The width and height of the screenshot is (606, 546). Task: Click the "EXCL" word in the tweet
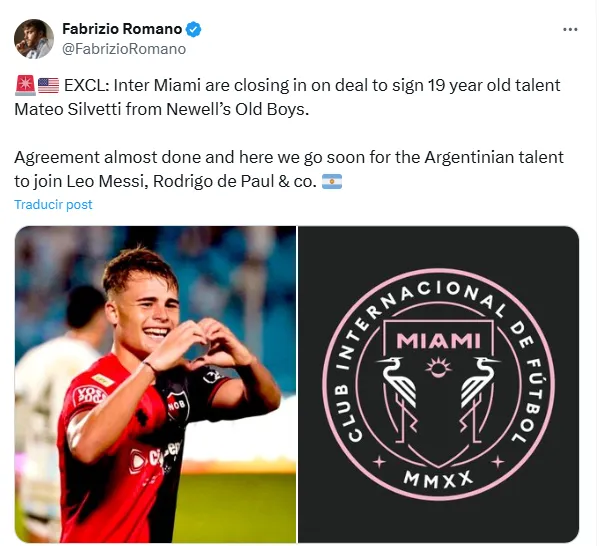pos(85,85)
